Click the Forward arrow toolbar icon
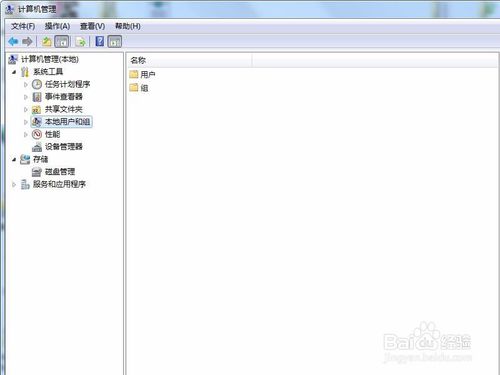The height and width of the screenshot is (375, 500). click(27, 42)
